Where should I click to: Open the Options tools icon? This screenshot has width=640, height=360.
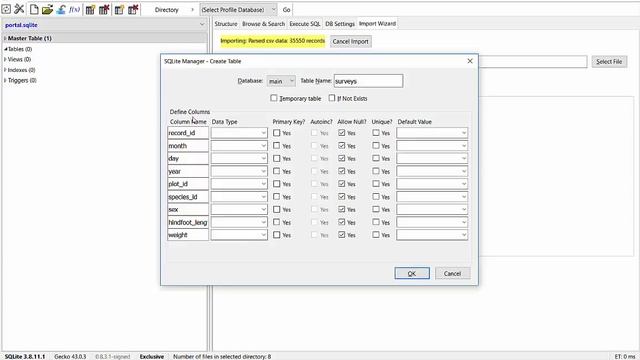tap(19, 9)
